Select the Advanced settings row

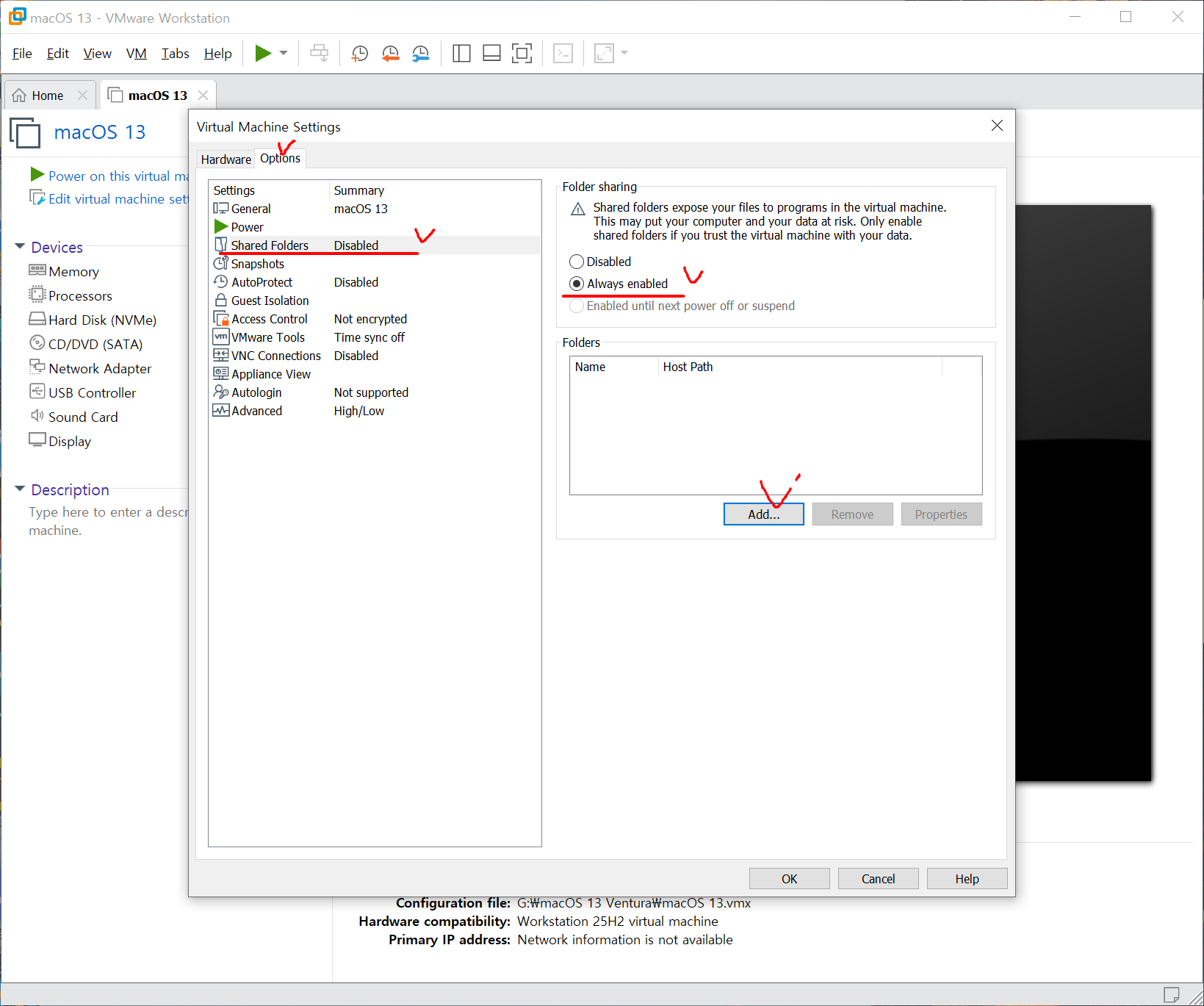(x=375, y=411)
